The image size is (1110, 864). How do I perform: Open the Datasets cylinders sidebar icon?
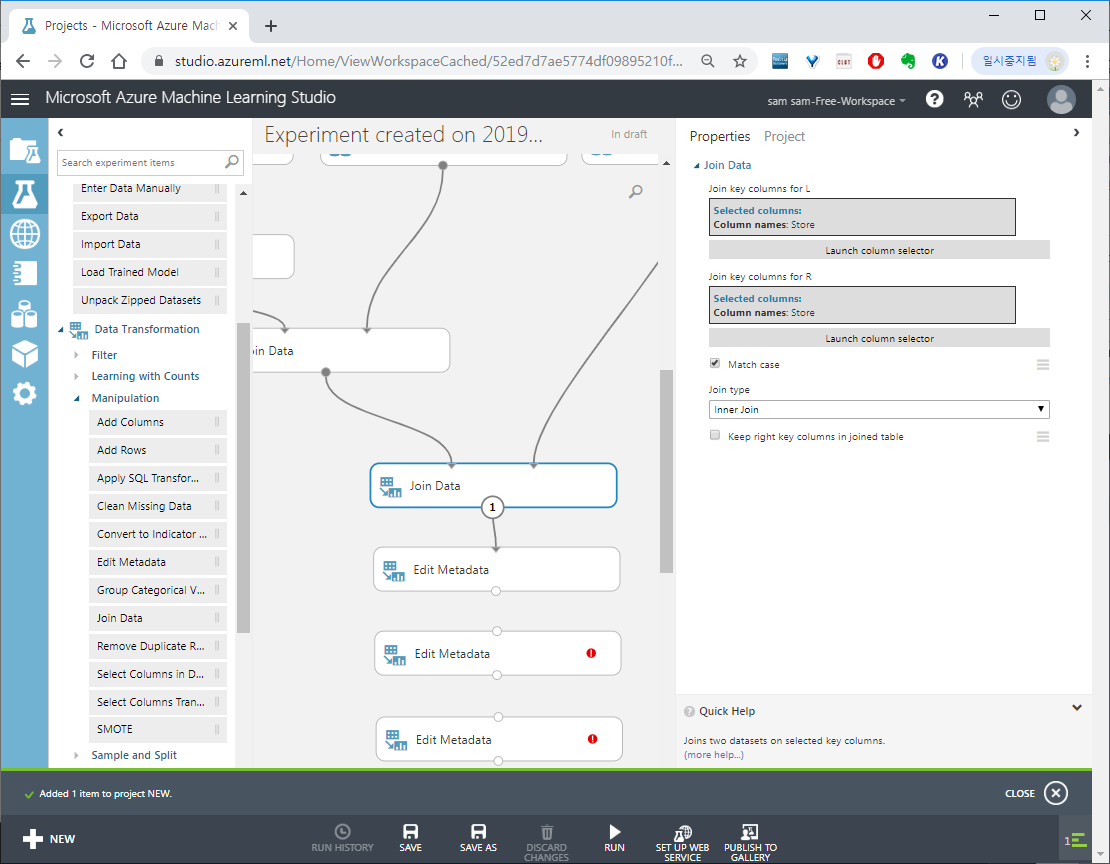click(24, 314)
